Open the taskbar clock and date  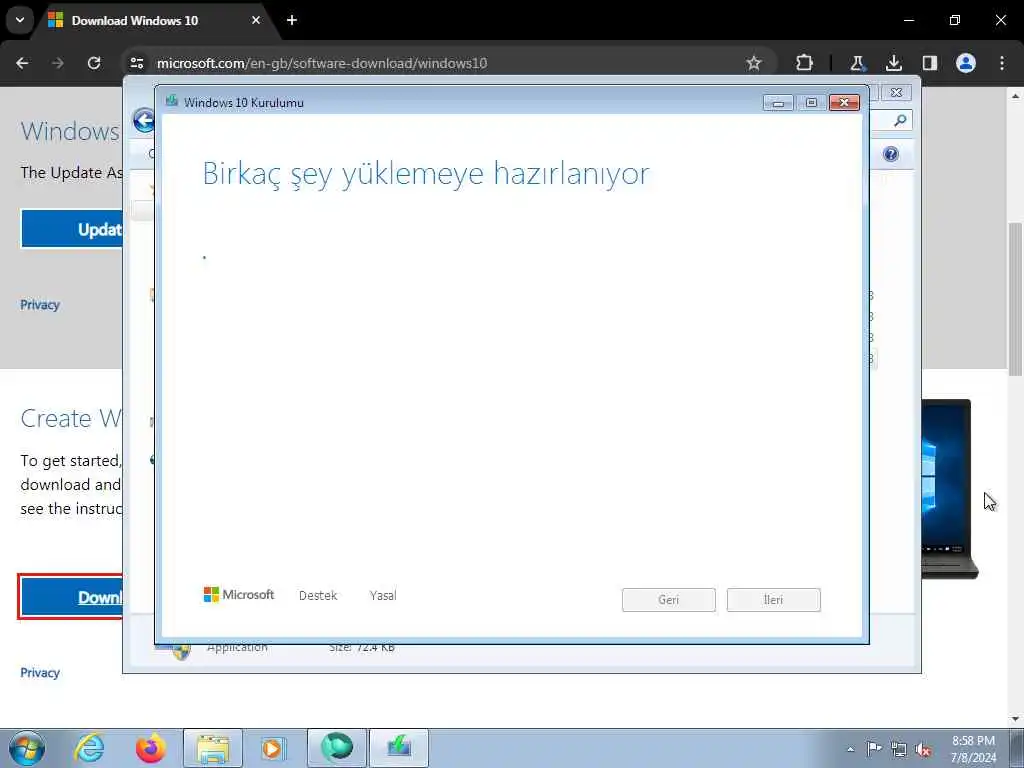(973, 749)
